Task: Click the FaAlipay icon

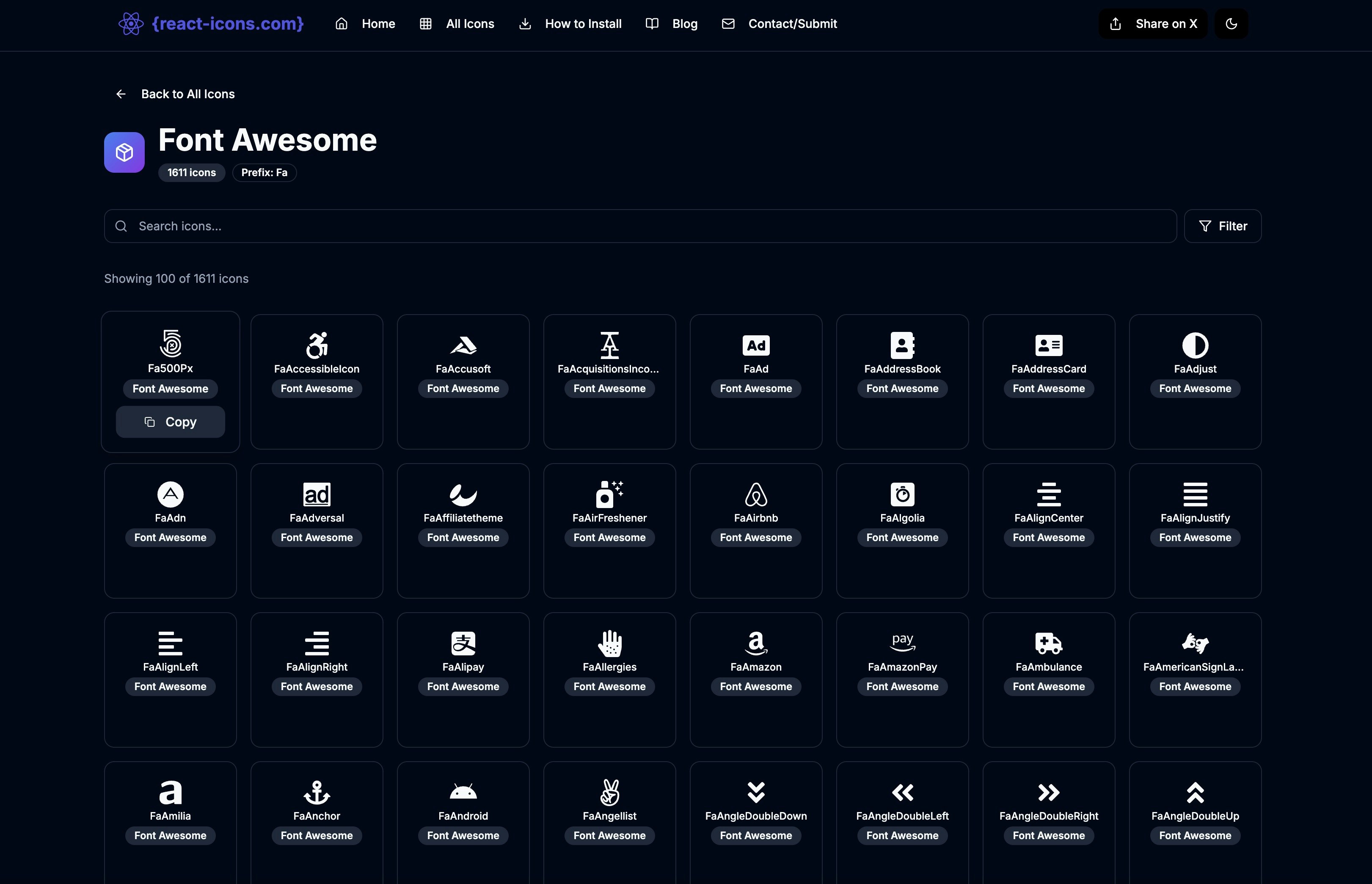Action: coord(463,643)
